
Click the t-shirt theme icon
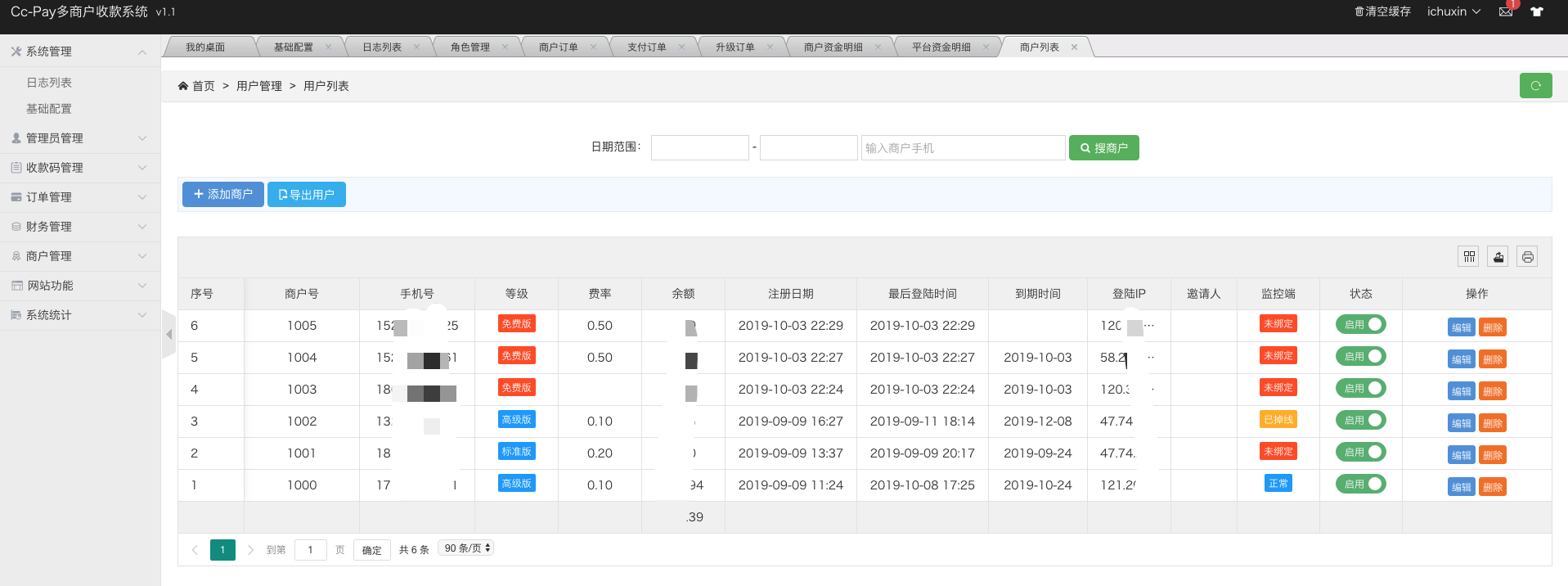tap(1537, 11)
